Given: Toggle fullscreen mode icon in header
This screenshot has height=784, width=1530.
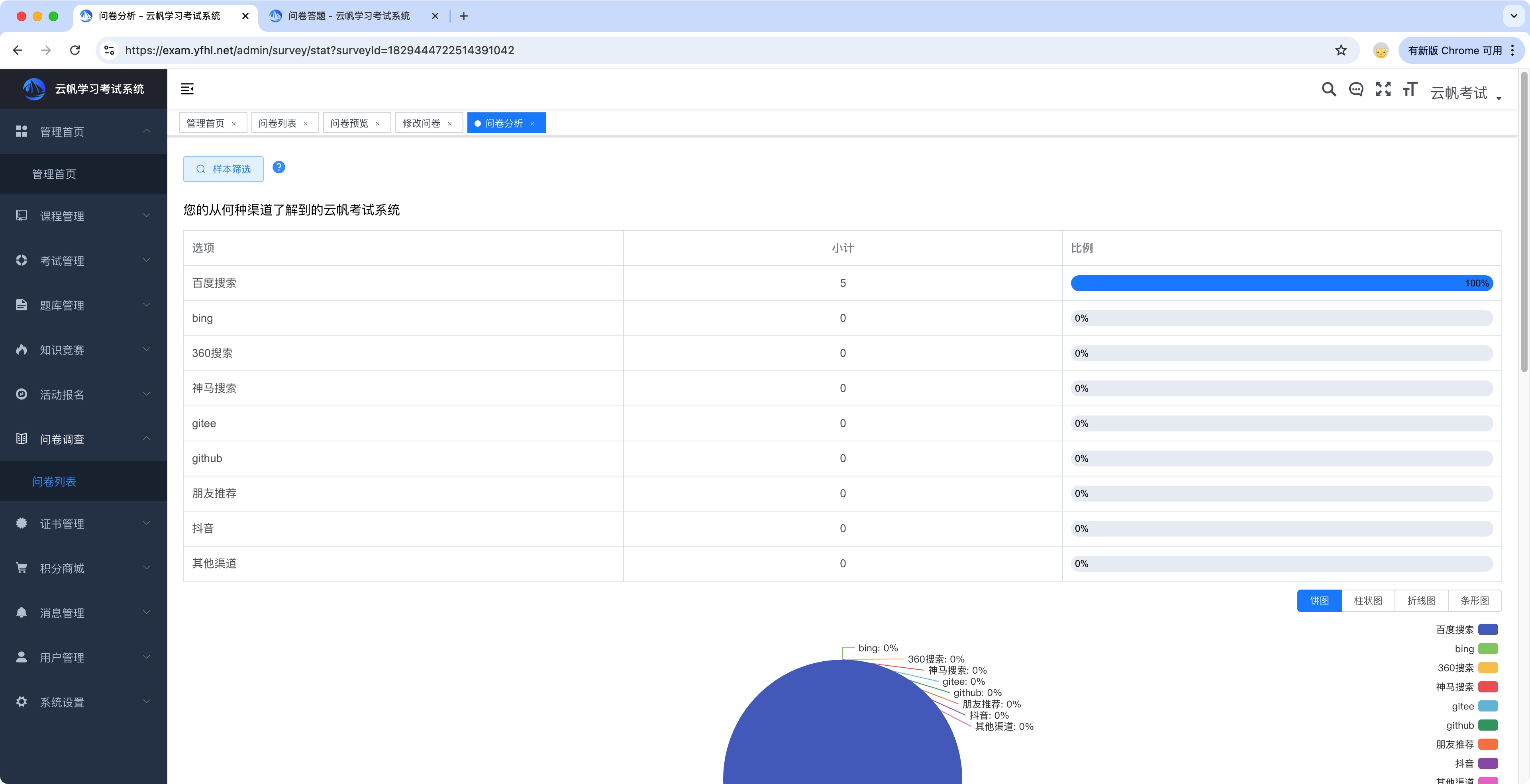Looking at the screenshot, I should (x=1383, y=89).
